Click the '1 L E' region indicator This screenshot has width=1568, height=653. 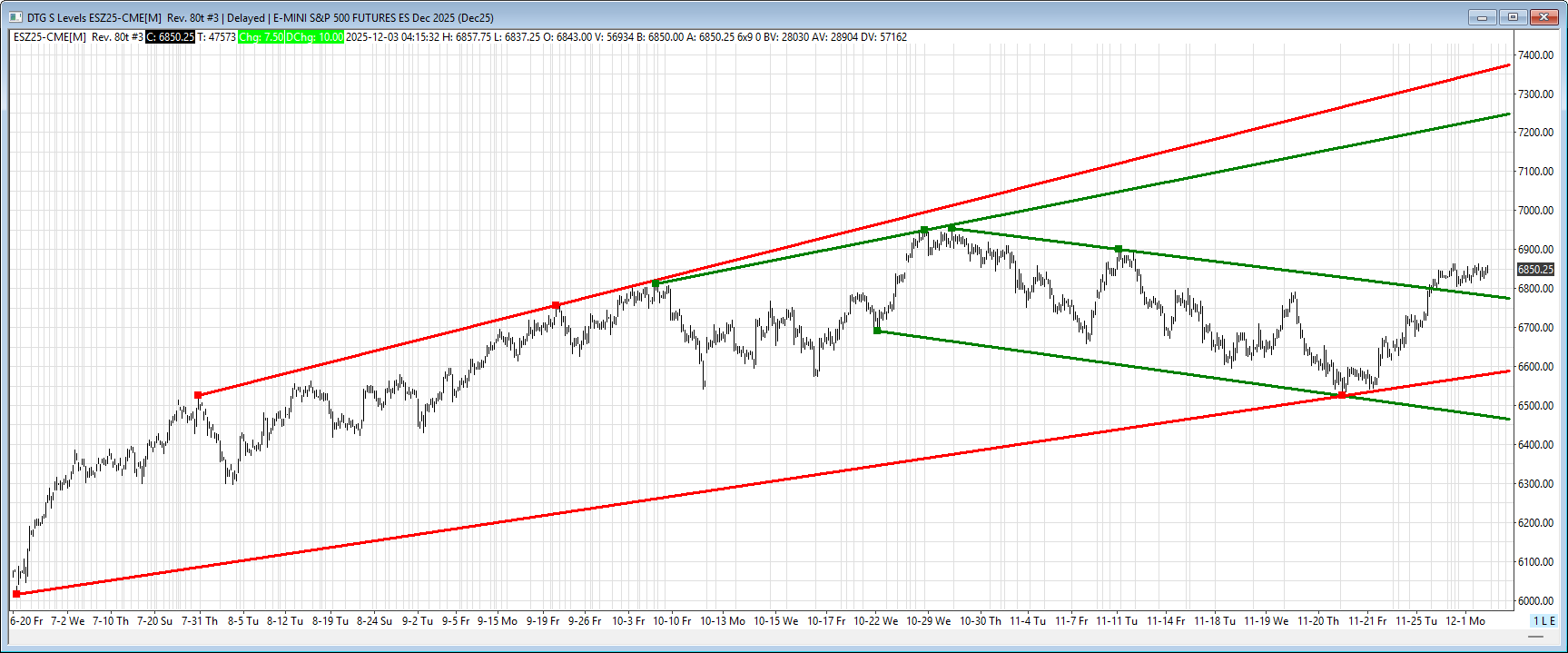tap(1543, 621)
